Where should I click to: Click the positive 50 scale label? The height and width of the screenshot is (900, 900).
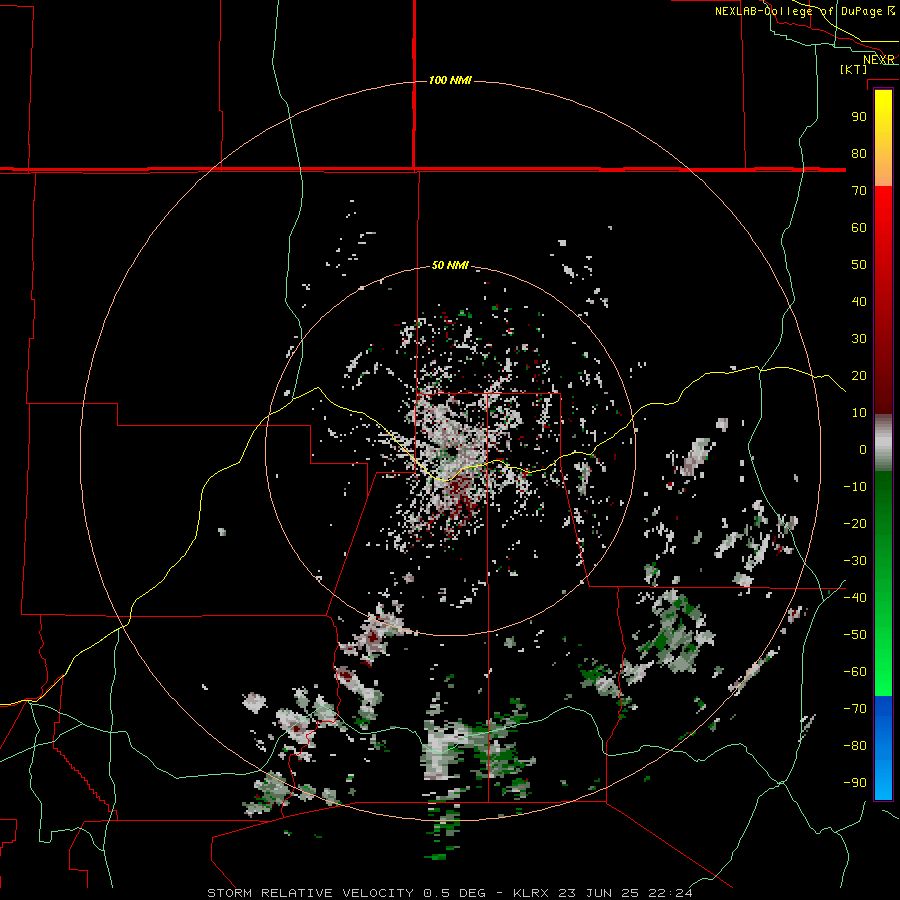(x=859, y=265)
